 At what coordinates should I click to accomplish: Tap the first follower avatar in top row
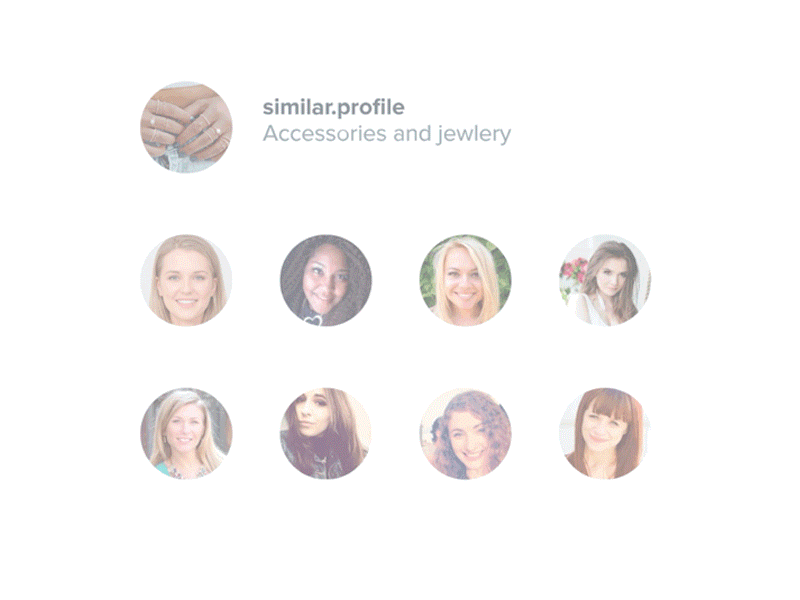click(x=186, y=280)
